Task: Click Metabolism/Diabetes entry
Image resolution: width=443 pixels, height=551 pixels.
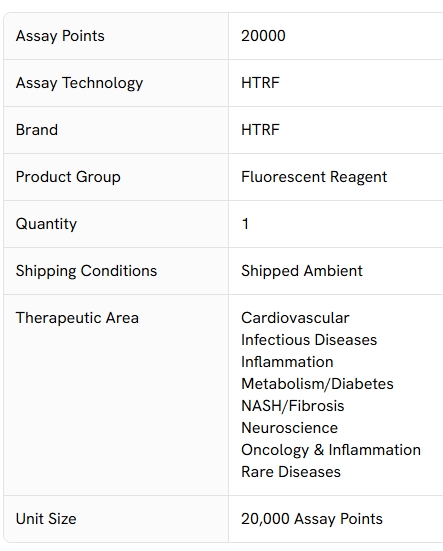Action: [x=317, y=384]
